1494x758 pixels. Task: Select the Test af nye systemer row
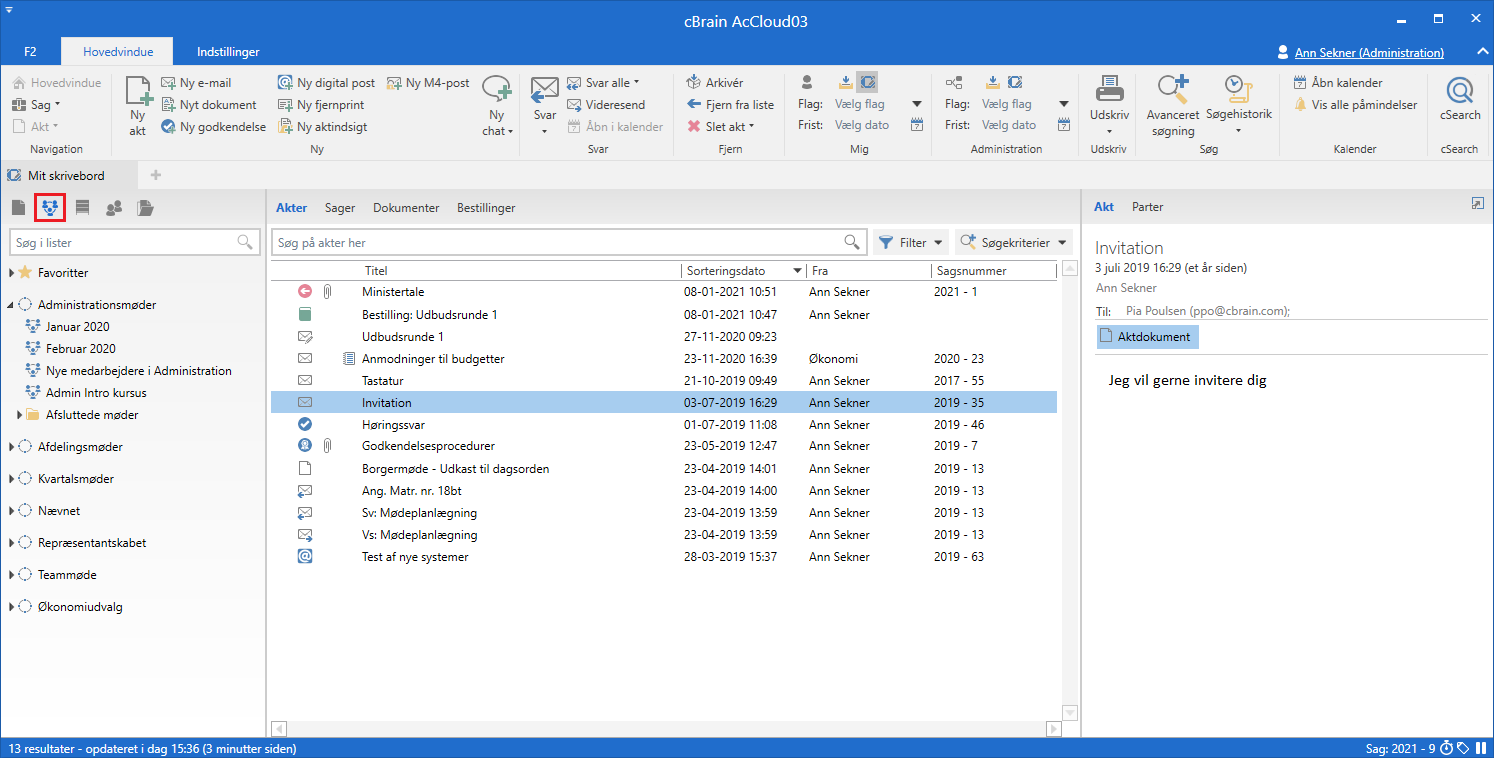point(663,557)
